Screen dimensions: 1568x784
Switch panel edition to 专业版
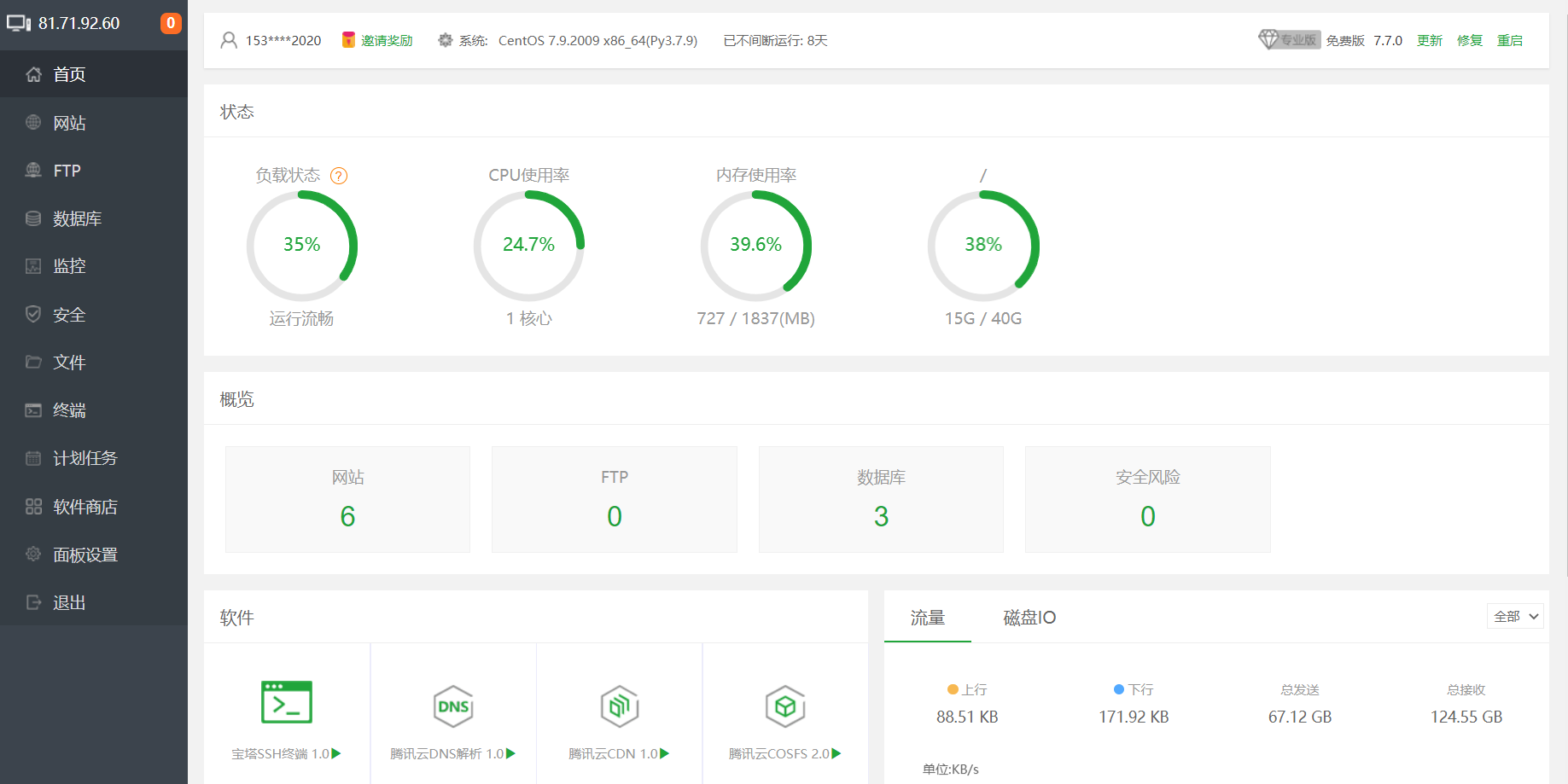[x=1290, y=39]
